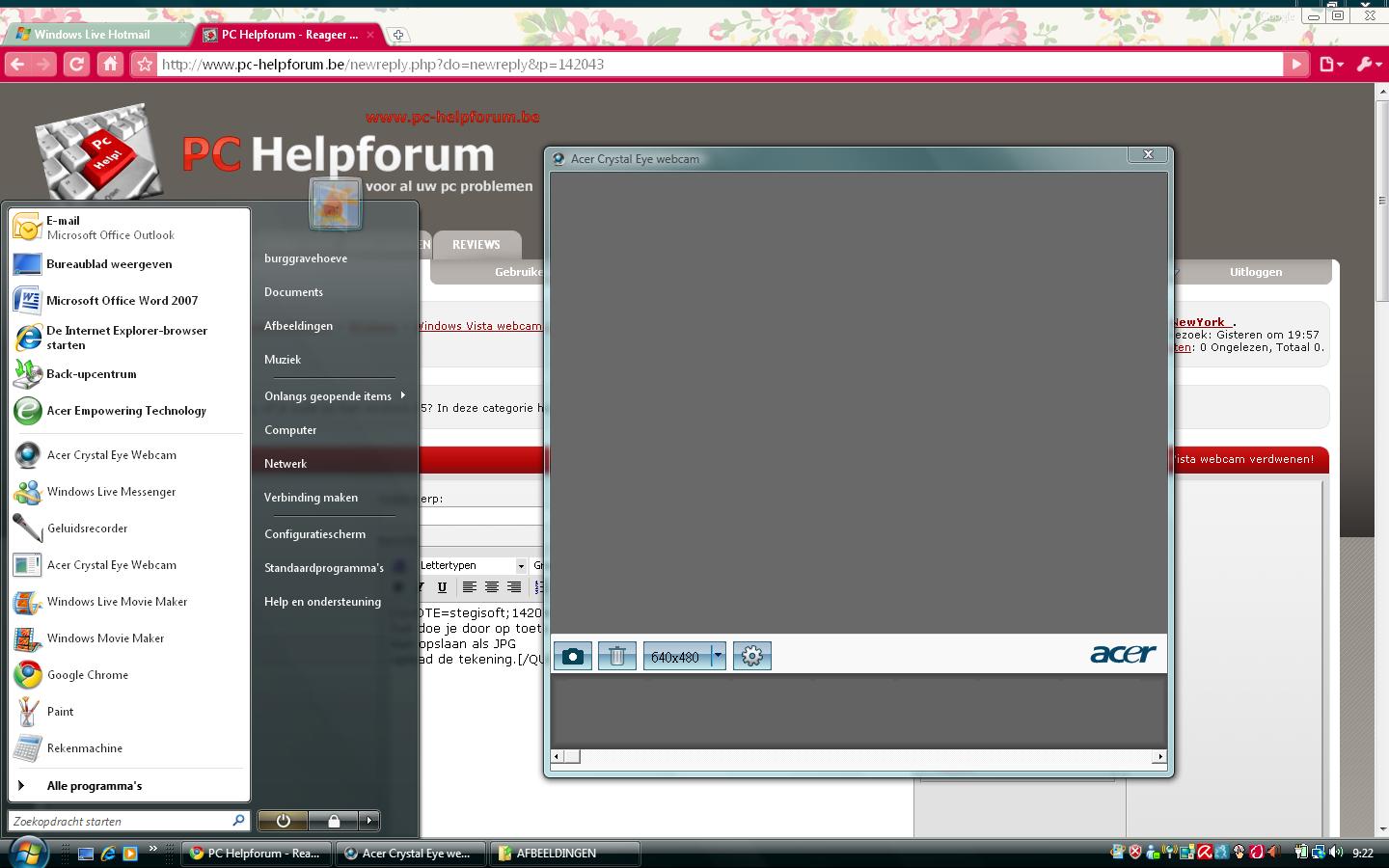Select Netwerk in Start menu
Image resolution: width=1389 pixels, height=868 pixels.
click(x=286, y=464)
